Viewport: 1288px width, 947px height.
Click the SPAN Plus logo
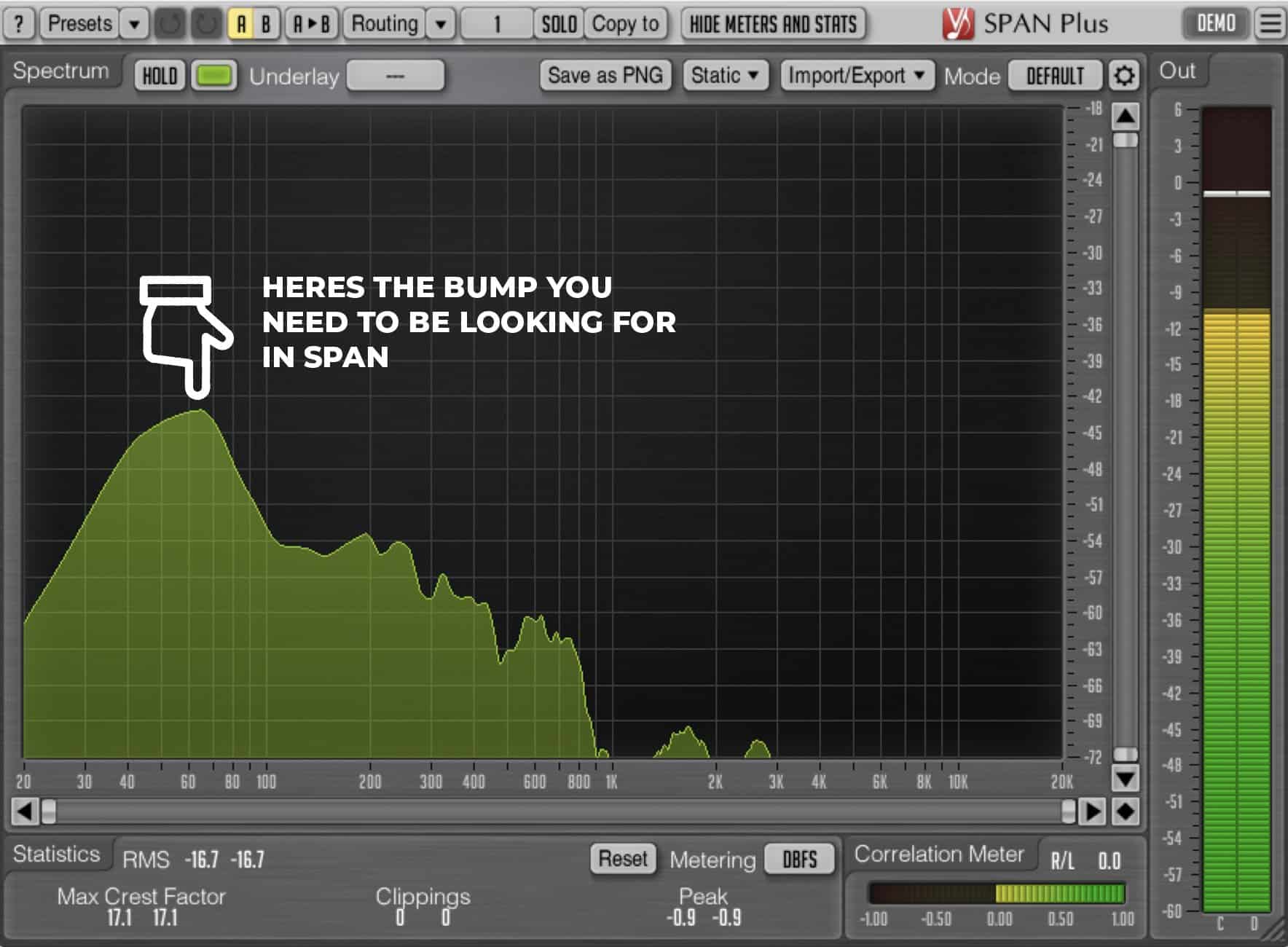click(1025, 23)
